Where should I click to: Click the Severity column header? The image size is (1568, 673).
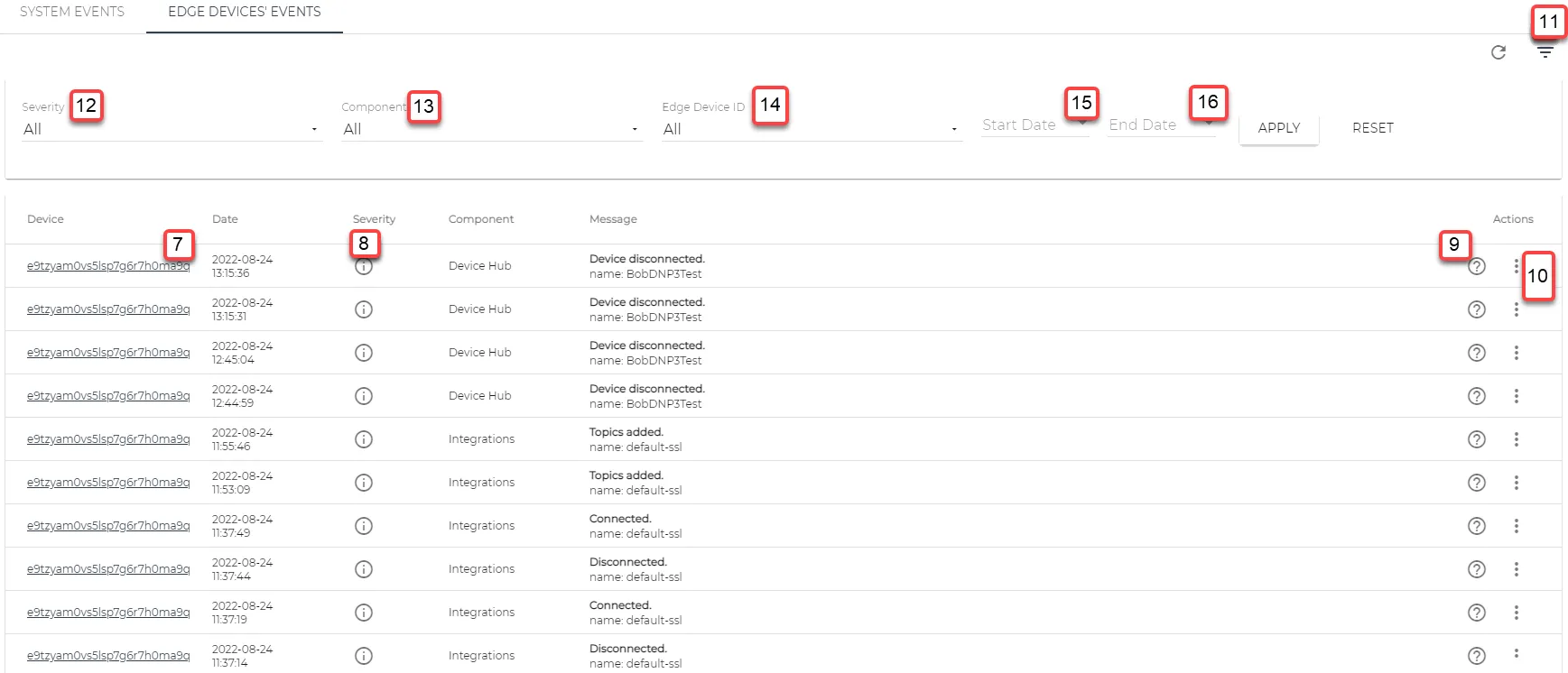click(374, 219)
